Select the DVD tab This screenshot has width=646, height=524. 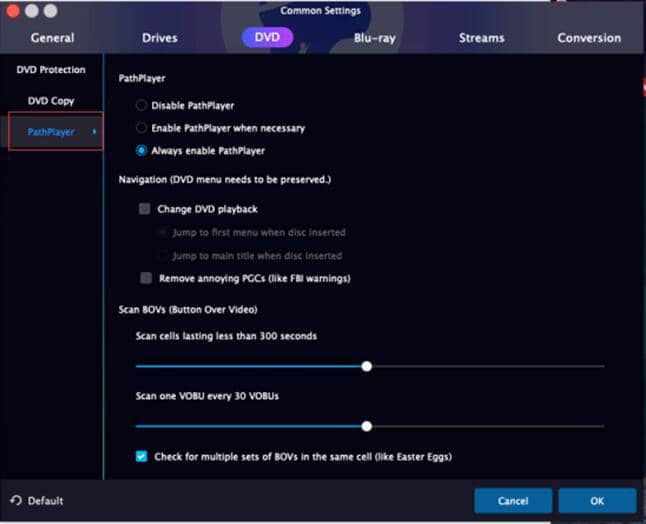(x=267, y=37)
